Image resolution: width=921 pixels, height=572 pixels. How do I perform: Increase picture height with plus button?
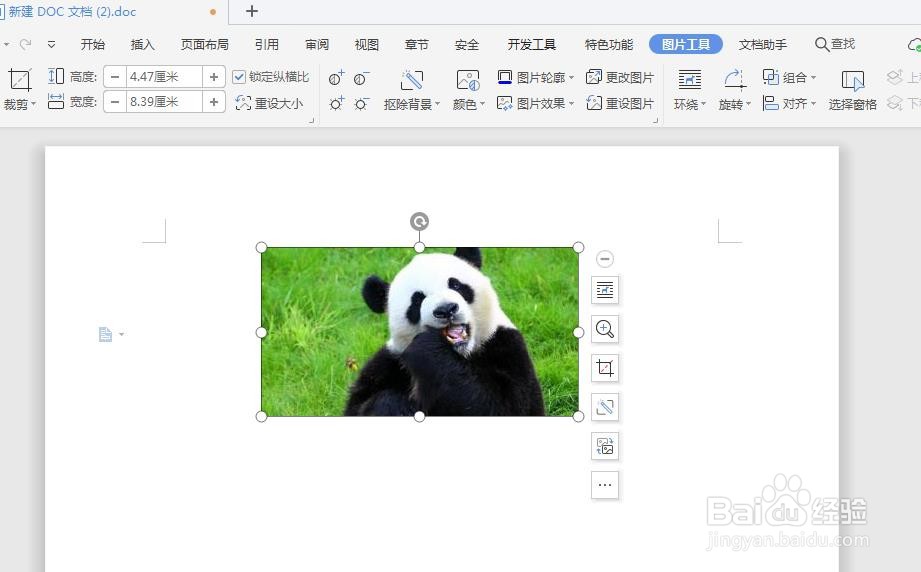pyautogui.click(x=214, y=77)
